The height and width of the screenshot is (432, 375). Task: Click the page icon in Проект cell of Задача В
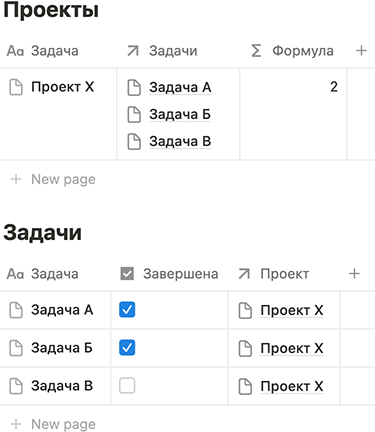click(x=245, y=387)
